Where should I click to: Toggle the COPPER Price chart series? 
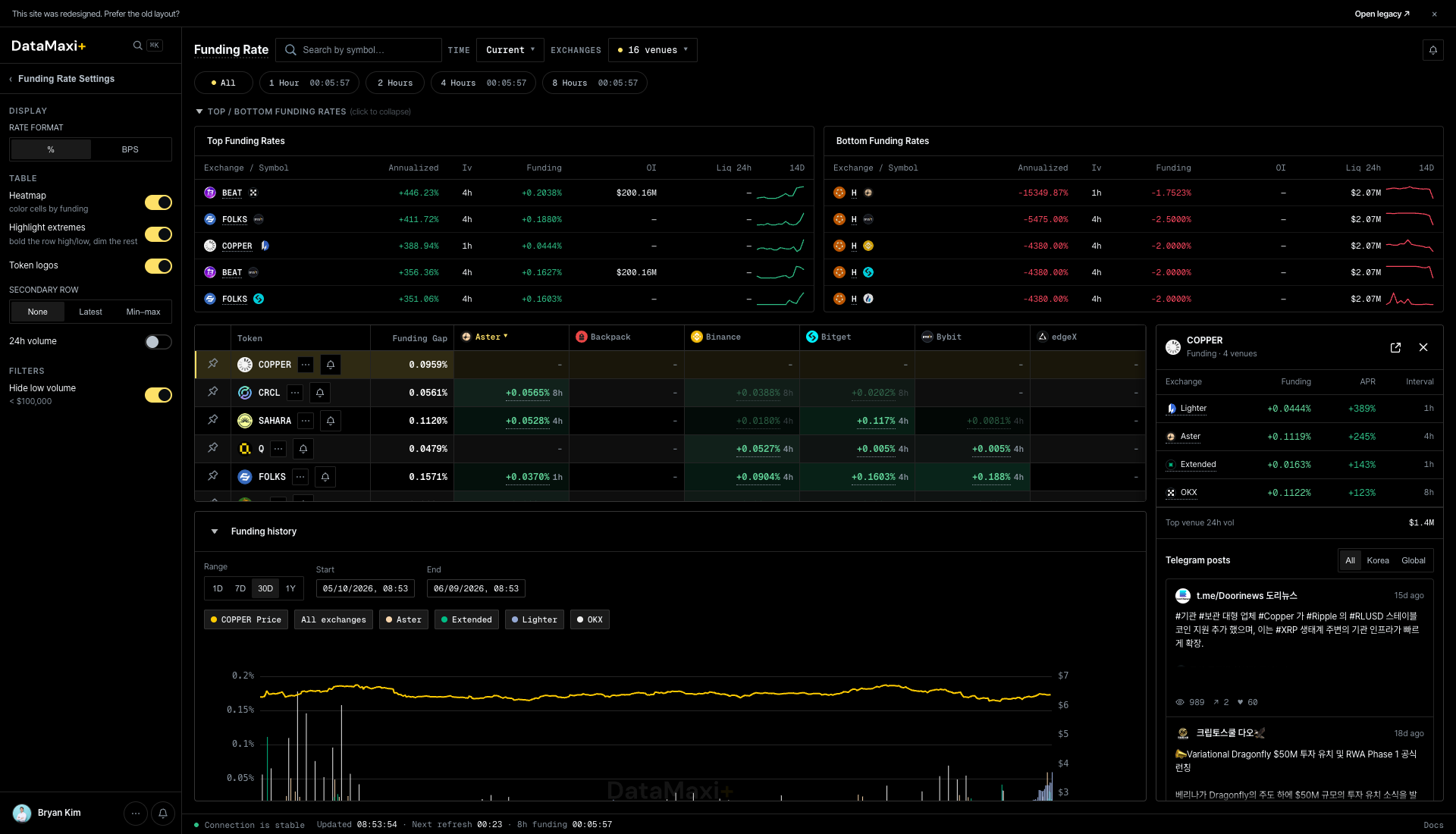click(x=246, y=619)
